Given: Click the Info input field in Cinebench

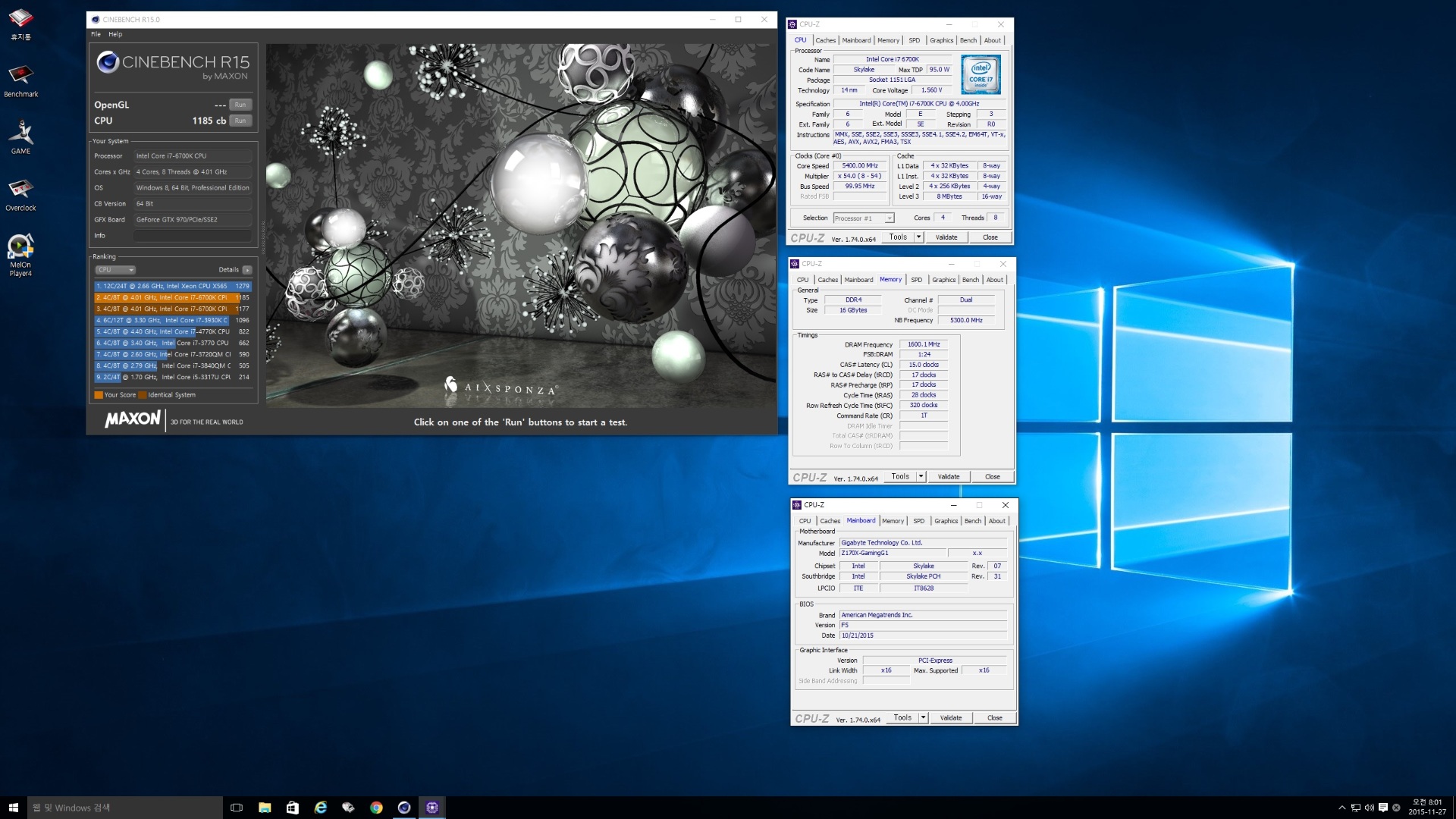Looking at the screenshot, I should tap(193, 236).
